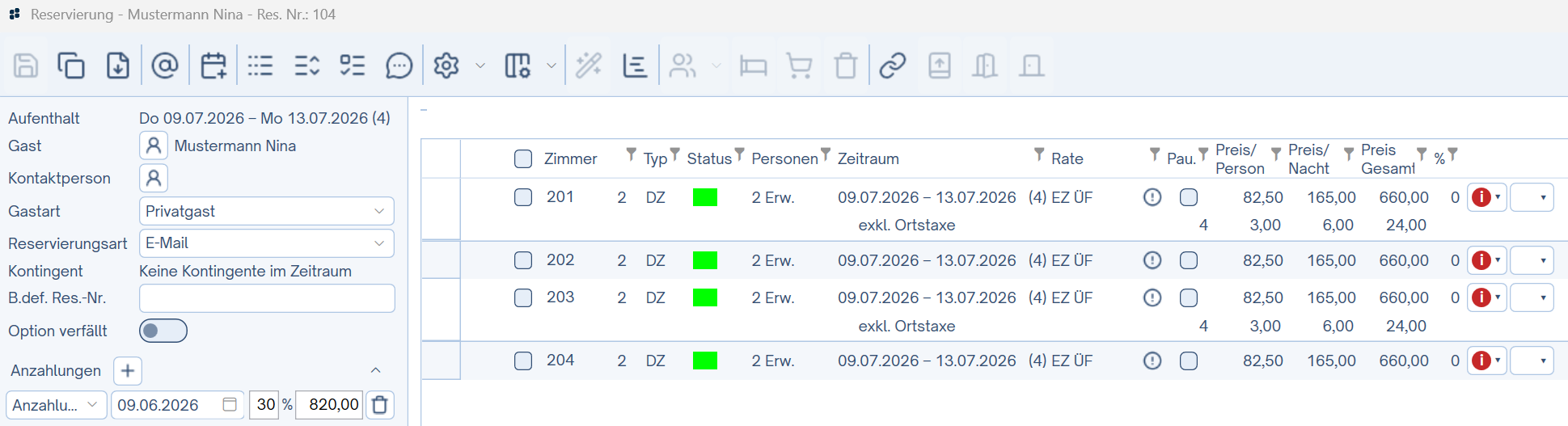1568x426 pixels.
Task: Tick the Pau. checkbox for room 202
Action: [1189, 260]
